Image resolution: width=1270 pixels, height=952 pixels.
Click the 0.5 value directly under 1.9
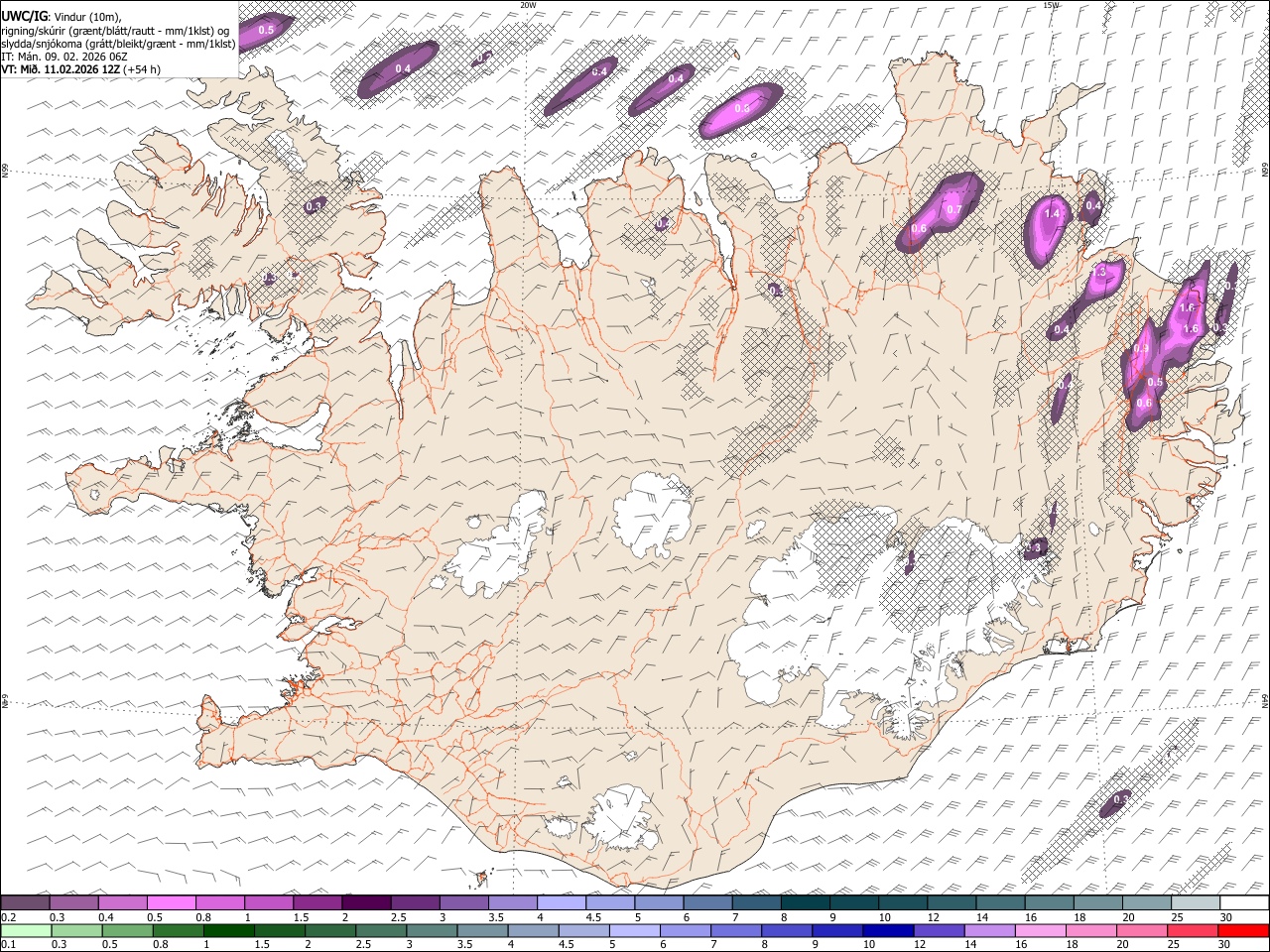(x=1155, y=382)
